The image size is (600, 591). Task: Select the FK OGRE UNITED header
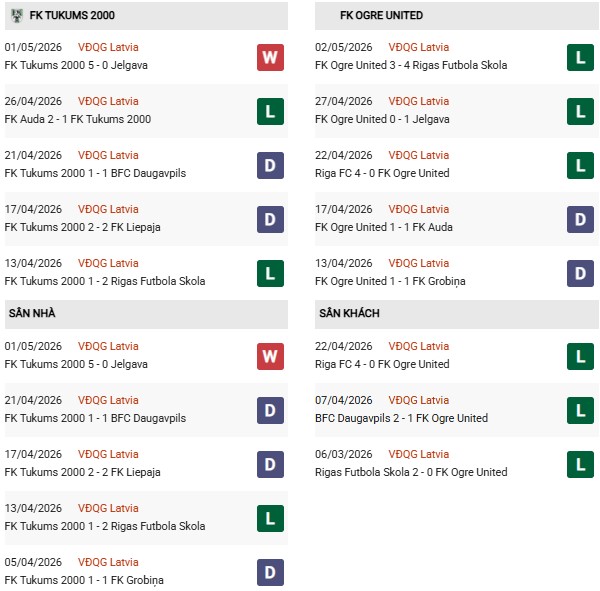(x=457, y=16)
